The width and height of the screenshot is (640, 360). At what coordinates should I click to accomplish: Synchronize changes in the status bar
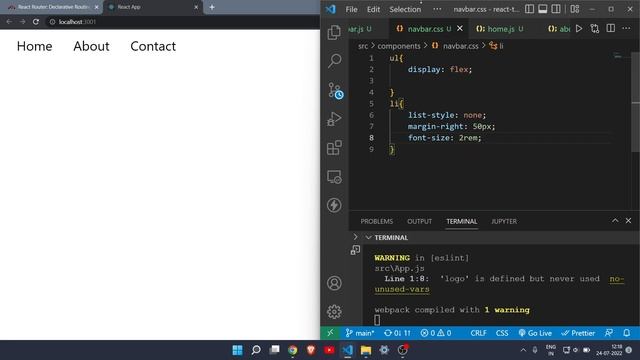pyautogui.click(x=397, y=333)
